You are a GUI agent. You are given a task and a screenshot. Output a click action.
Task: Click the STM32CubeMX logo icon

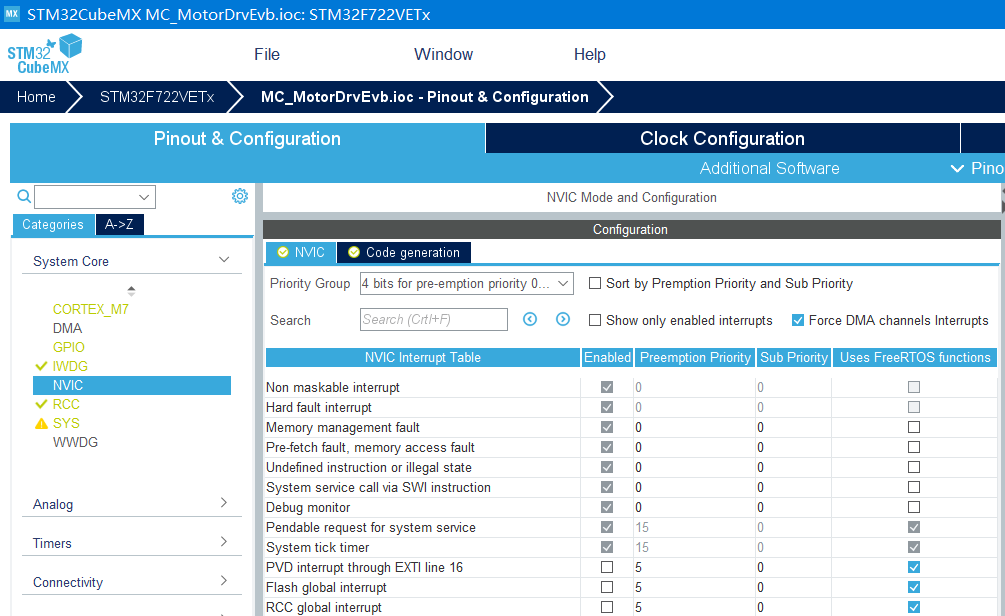coord(45,54)
